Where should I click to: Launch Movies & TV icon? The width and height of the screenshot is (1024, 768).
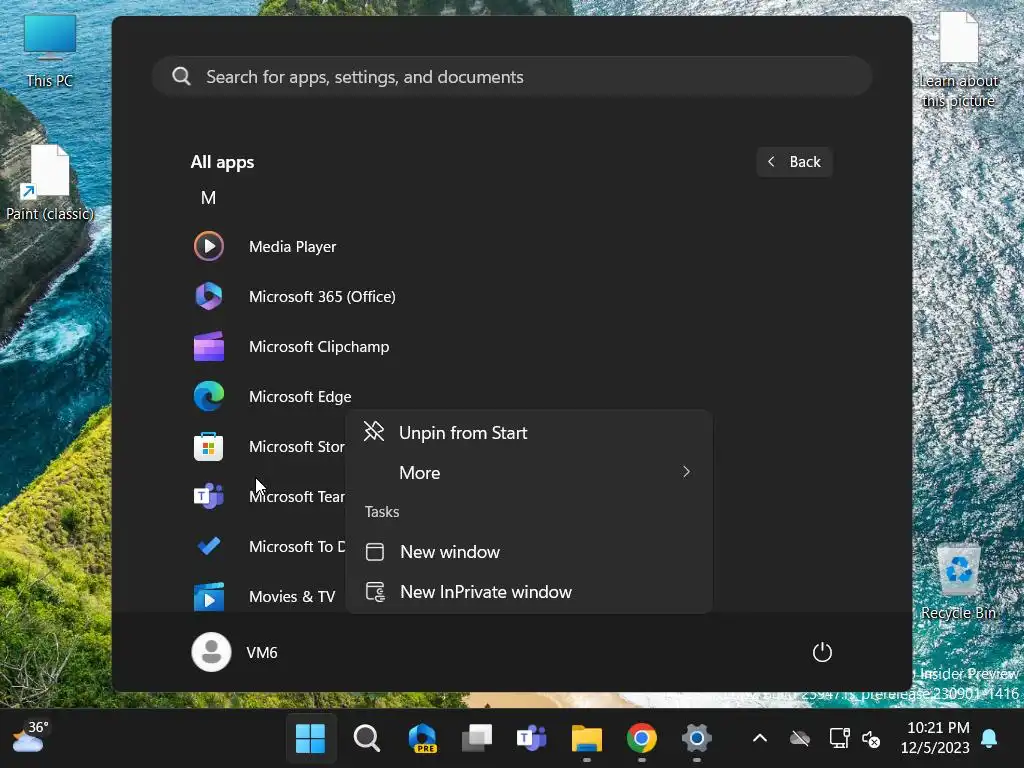click(209, 596)
